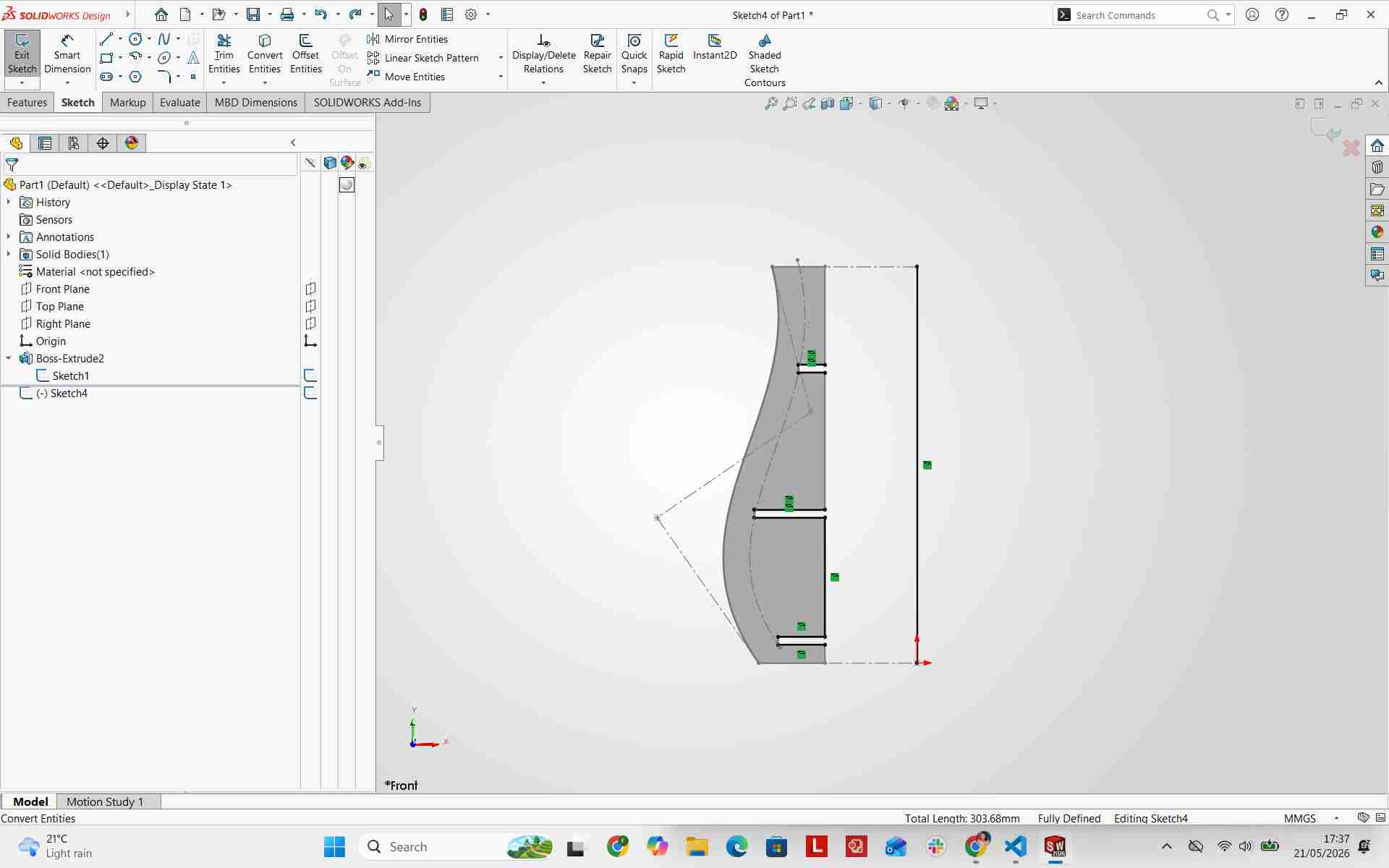Click Move Entities
Screen dimensions: 1389x868
pos(406,77)
